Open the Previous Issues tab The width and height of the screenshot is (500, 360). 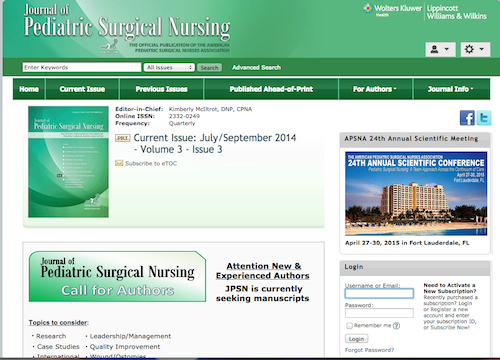(161, 89)
